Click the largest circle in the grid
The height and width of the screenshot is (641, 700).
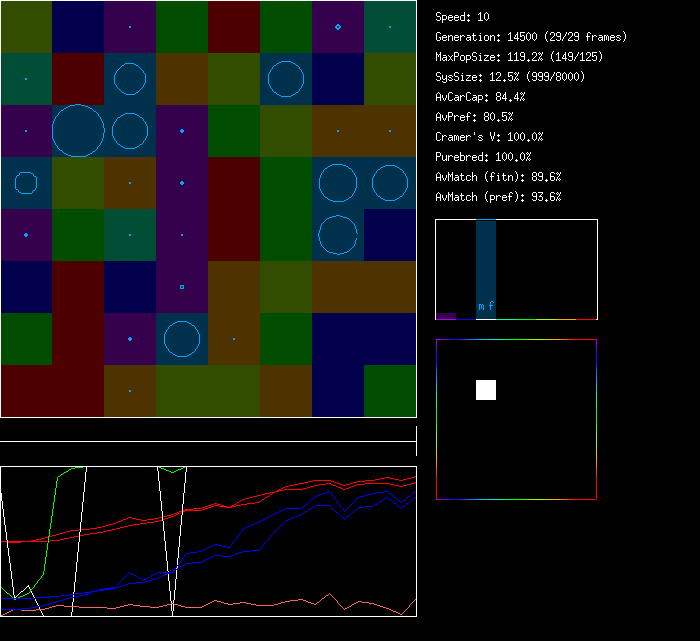point(78,131)
